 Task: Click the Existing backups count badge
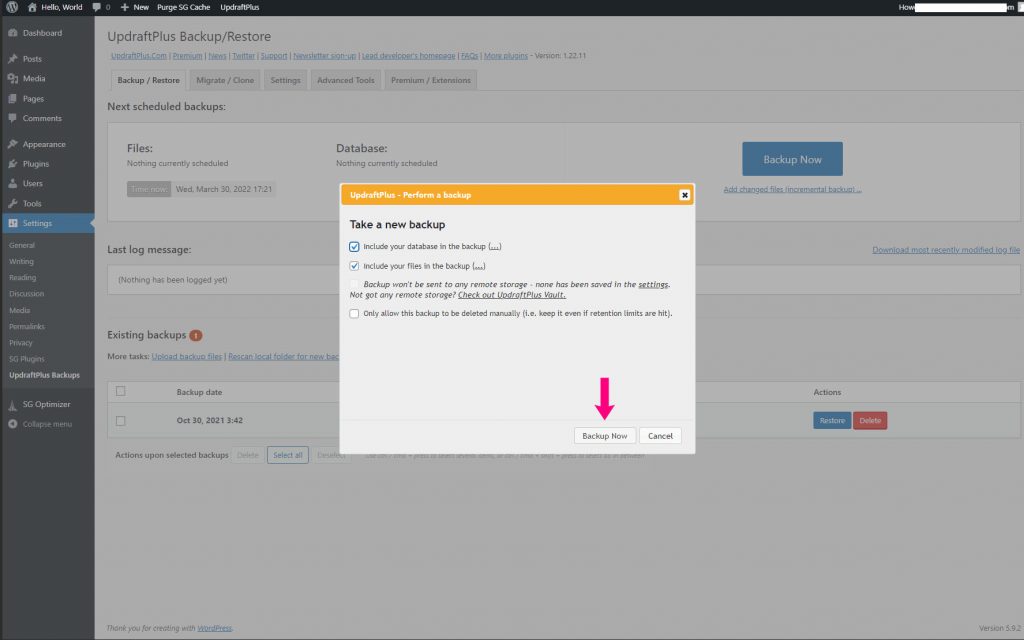pos(195,335)
